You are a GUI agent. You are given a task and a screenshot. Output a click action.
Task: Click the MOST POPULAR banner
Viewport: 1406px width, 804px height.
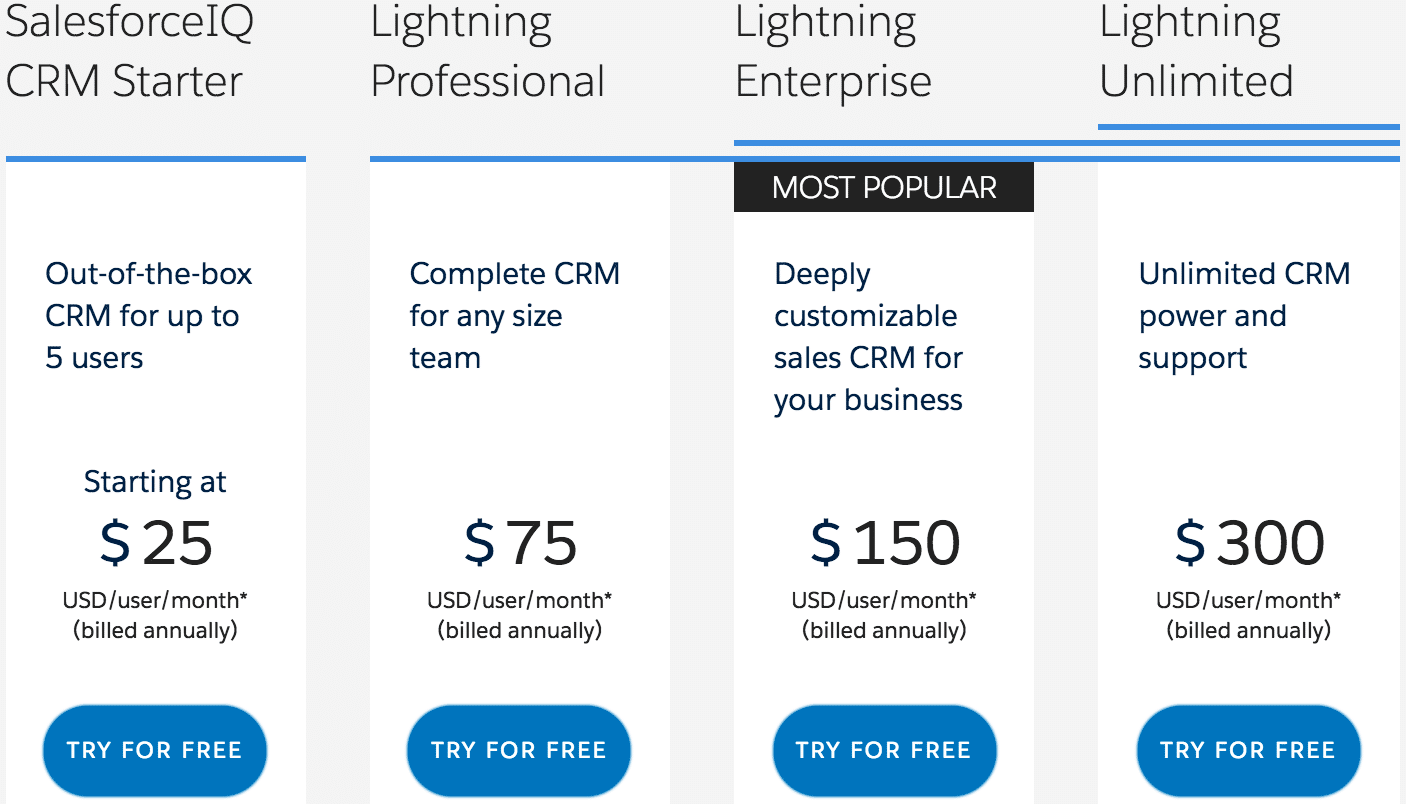click(884, 187)
